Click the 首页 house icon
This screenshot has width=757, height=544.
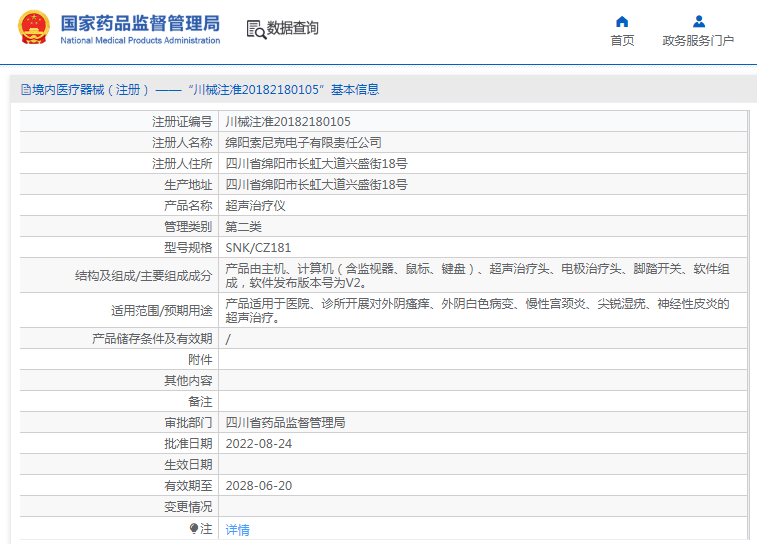pos(622,21)
